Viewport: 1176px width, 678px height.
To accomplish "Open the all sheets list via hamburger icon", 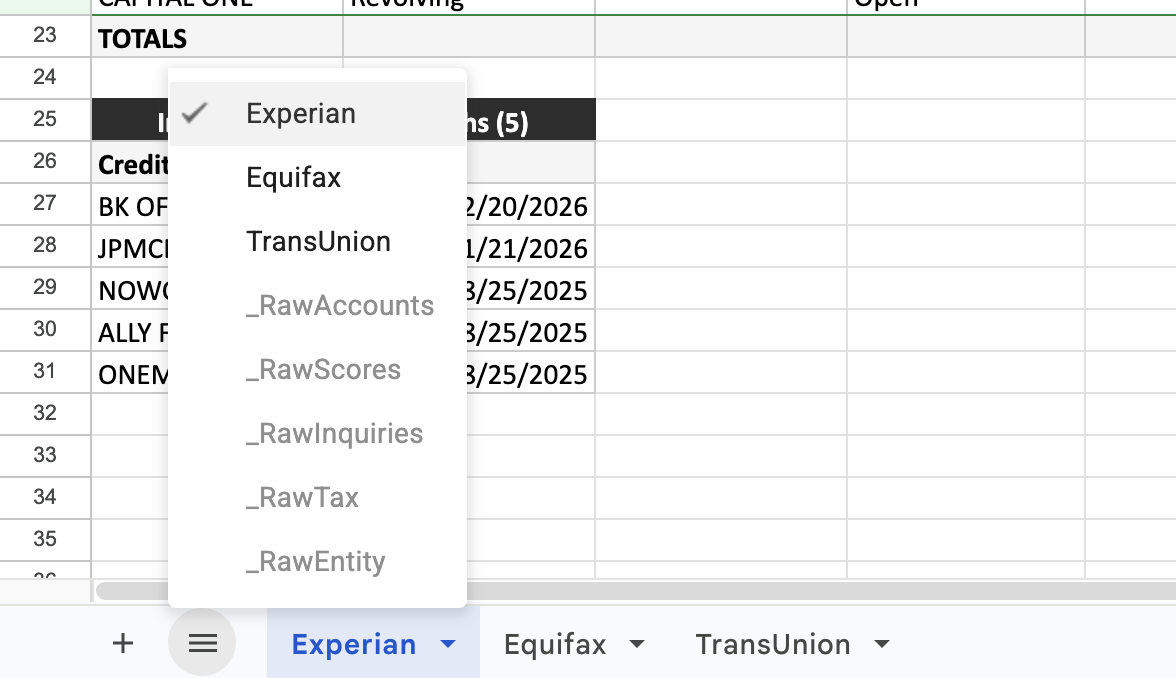I will (202, 643).
